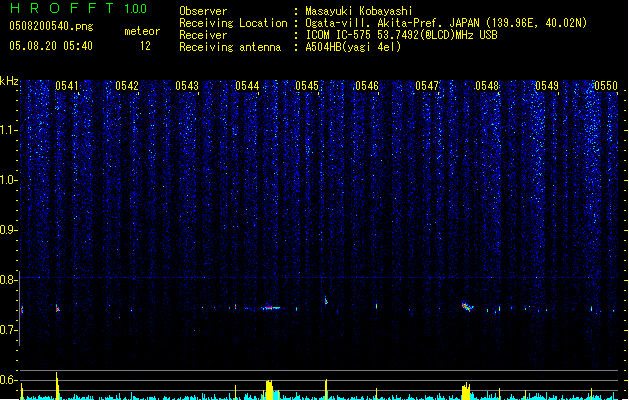The height and width of the screenshot is (400, 629).
Task: Click the 0.9 kHz axis label
Action: point(9,229)
